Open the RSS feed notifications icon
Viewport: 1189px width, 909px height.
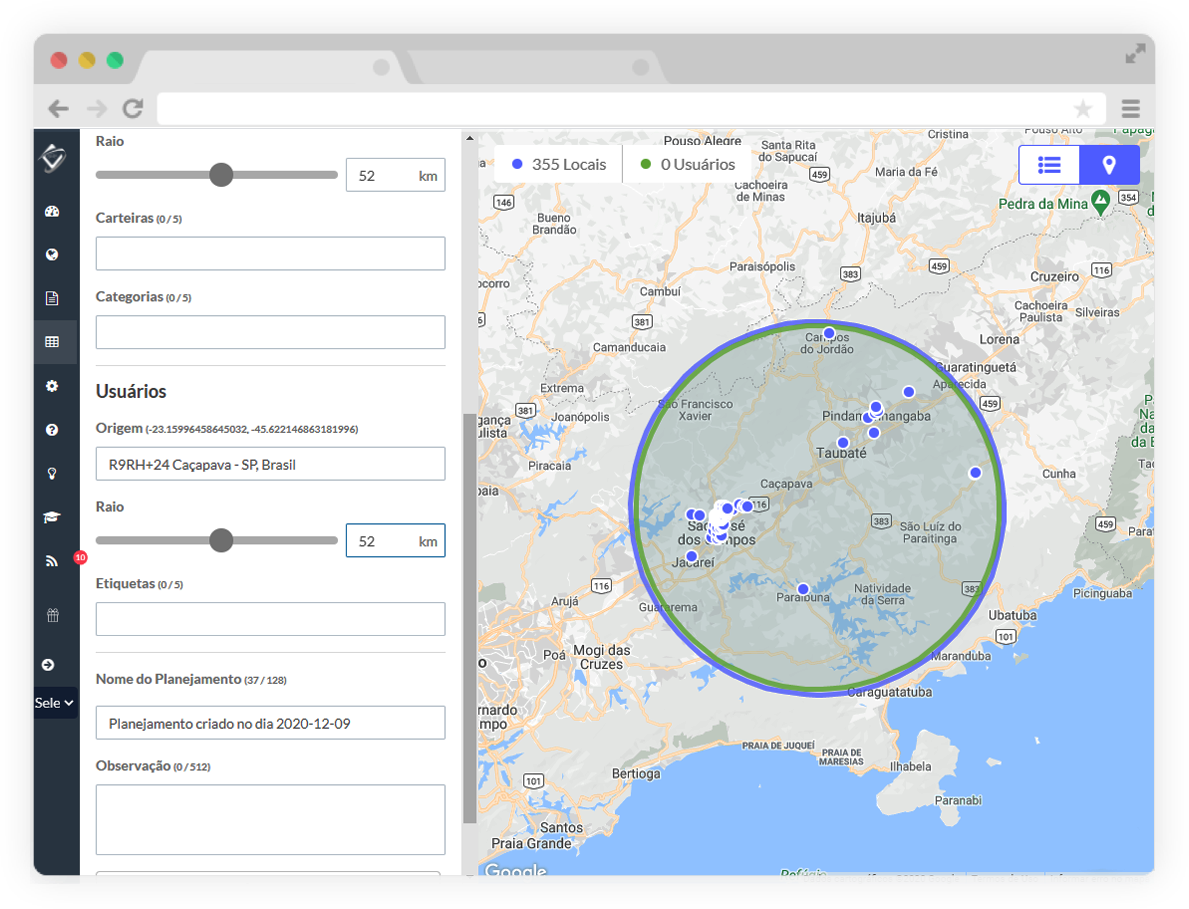tap(52, 561)
